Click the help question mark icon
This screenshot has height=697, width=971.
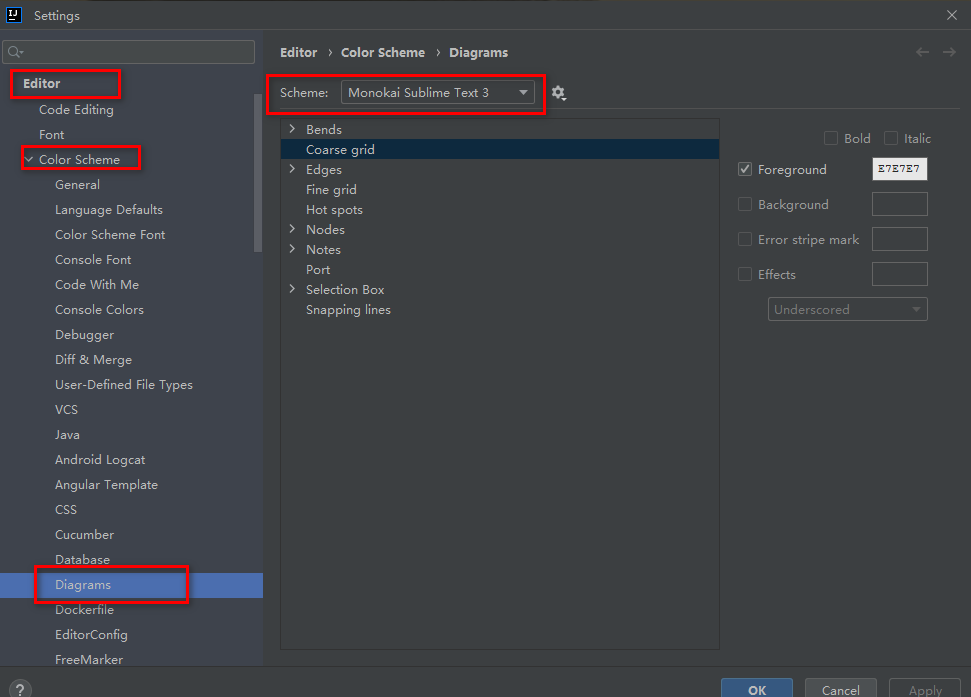pyautogui.click(x=20, y=689)
